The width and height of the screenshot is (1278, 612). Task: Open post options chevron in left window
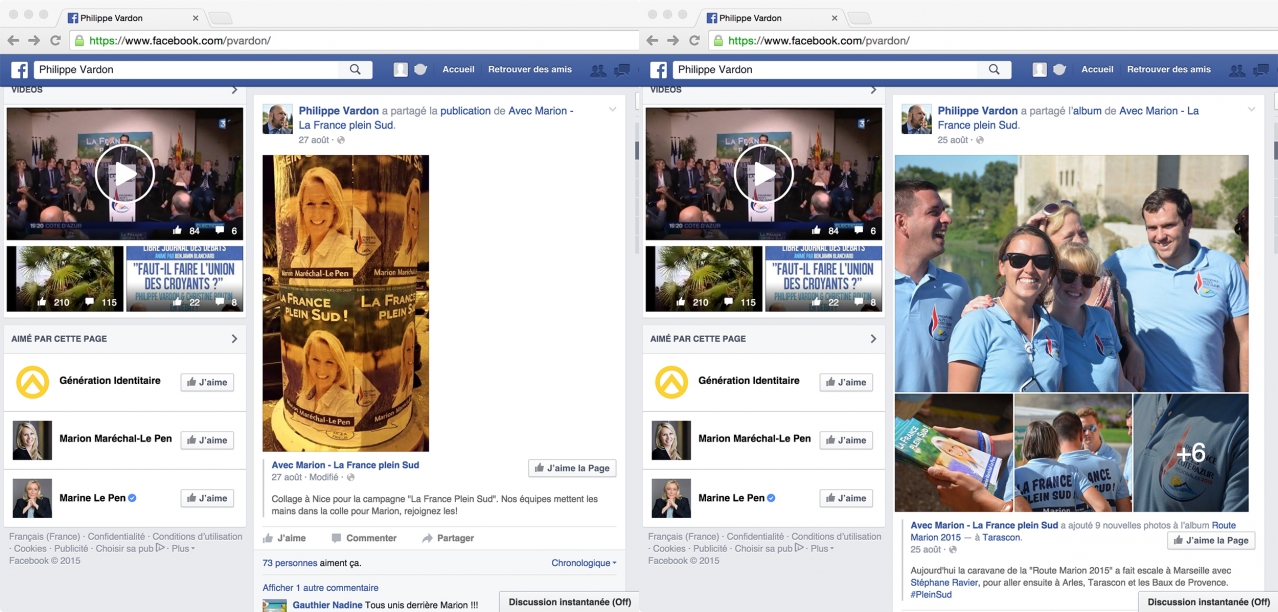(612, 110)
